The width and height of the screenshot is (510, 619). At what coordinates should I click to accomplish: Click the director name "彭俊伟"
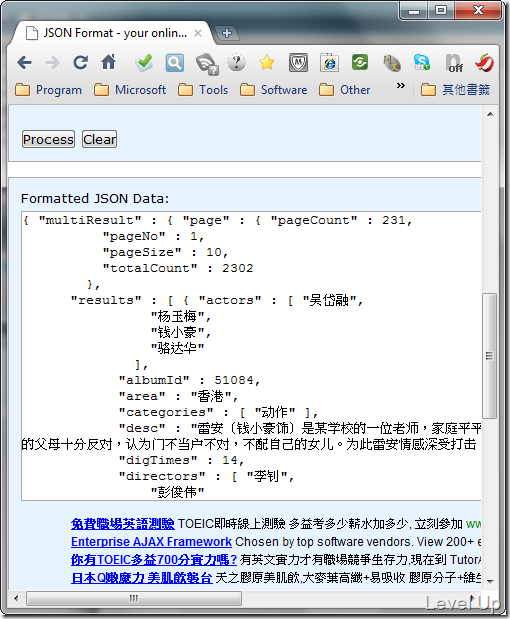(177, 492)
